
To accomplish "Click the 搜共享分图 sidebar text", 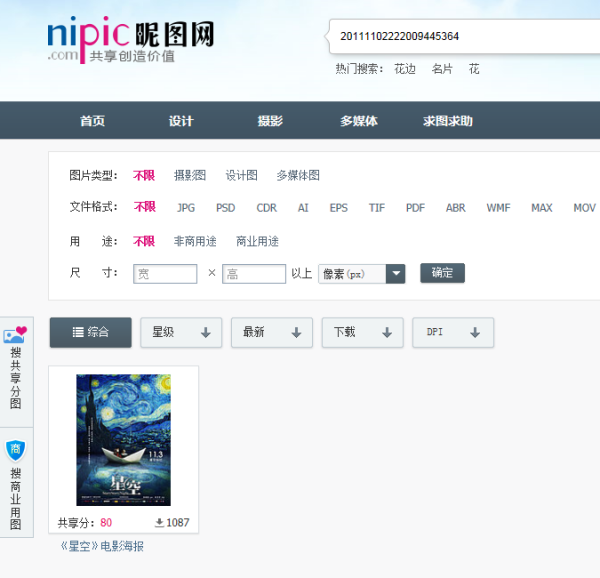I will (x=15, y=378).
